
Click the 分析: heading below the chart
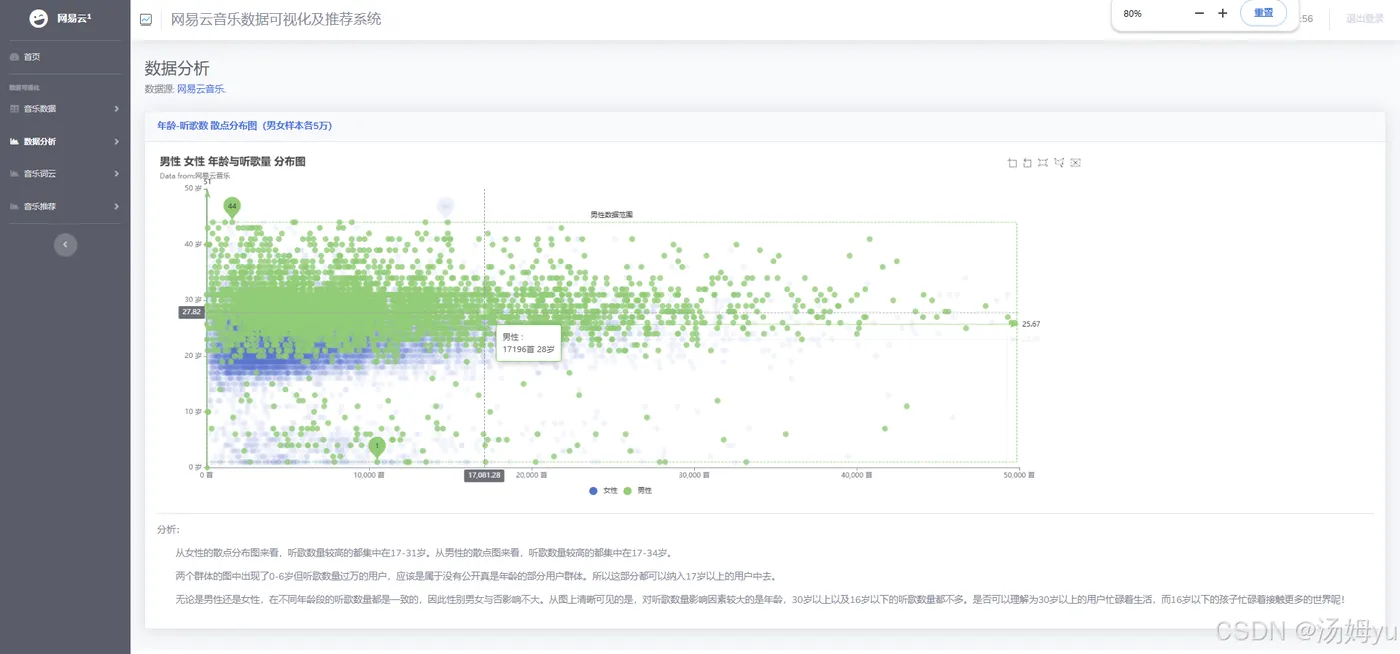pyautogui.click(x=168, y=529)
